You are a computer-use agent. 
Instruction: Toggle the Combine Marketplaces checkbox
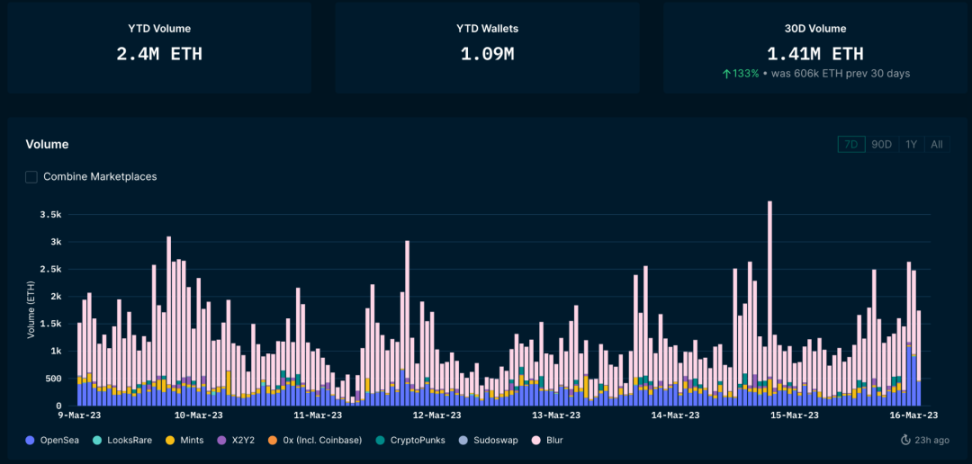32,177
